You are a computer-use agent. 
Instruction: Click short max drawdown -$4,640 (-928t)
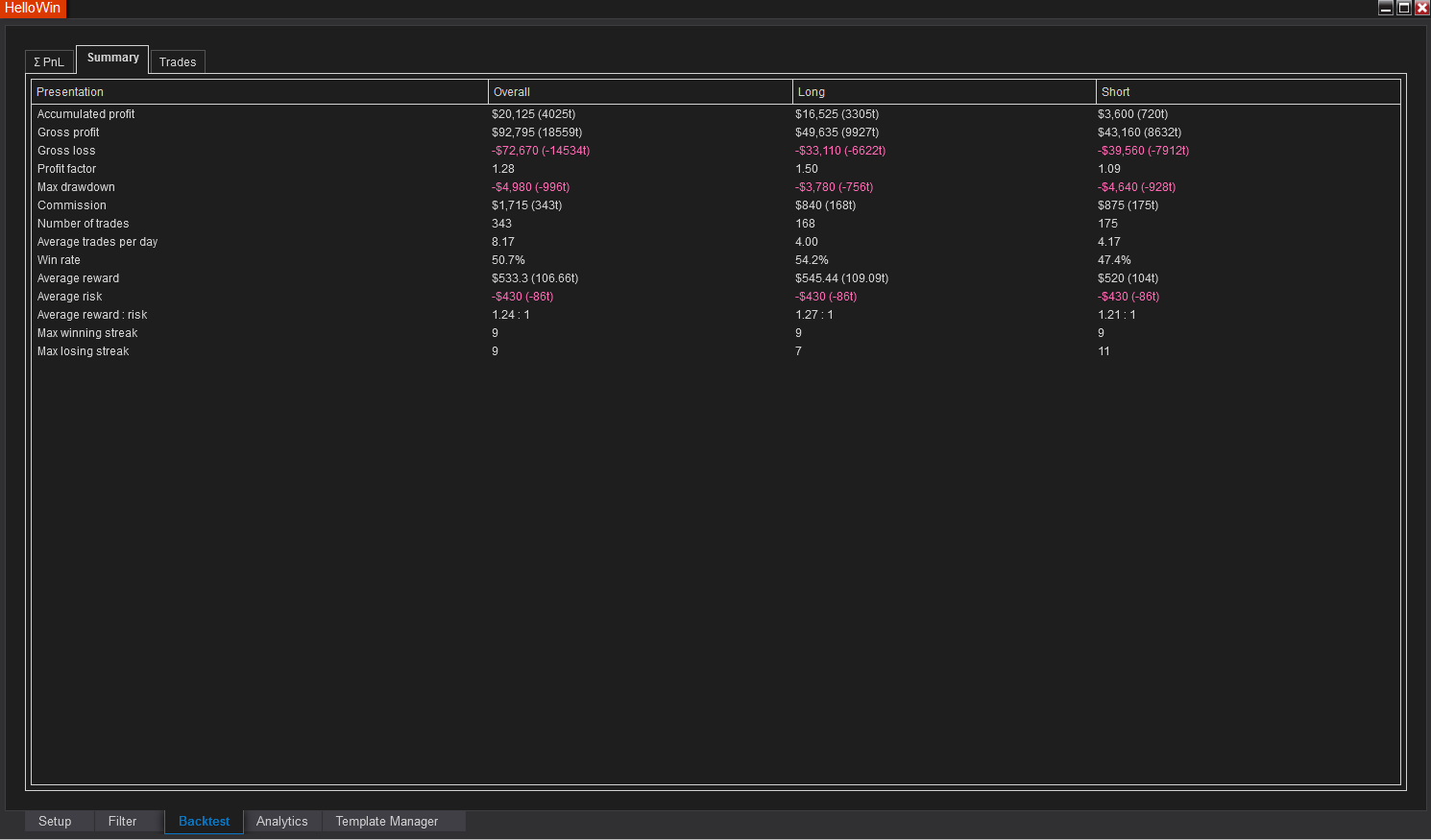point(1137,187)
